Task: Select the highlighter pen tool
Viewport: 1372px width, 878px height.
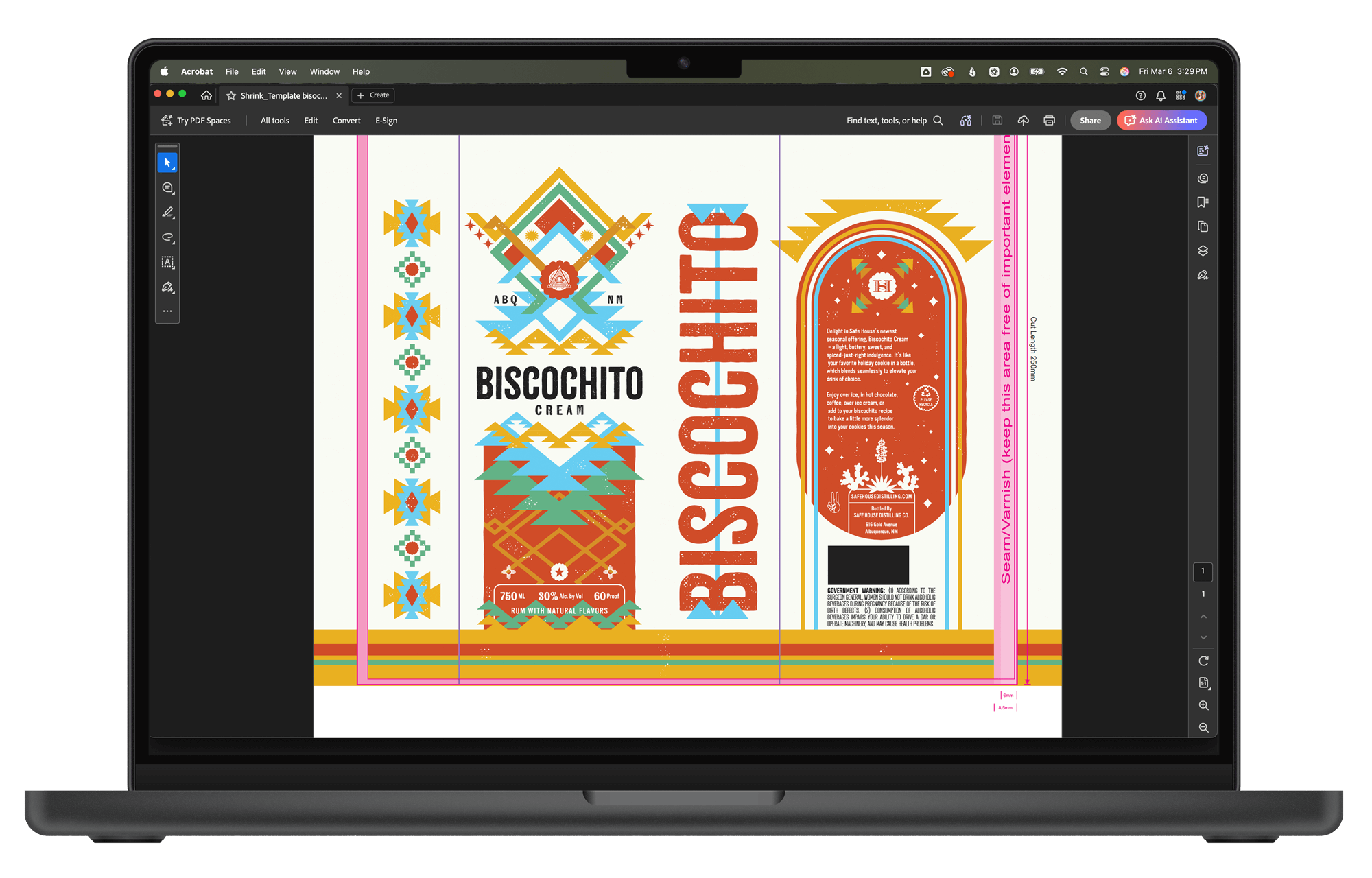Action: [x=167, y=213]
